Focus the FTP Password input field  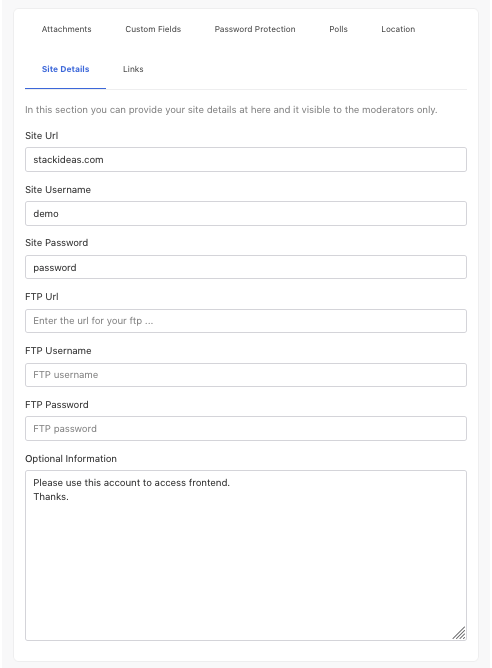click(x=246, y=429)
